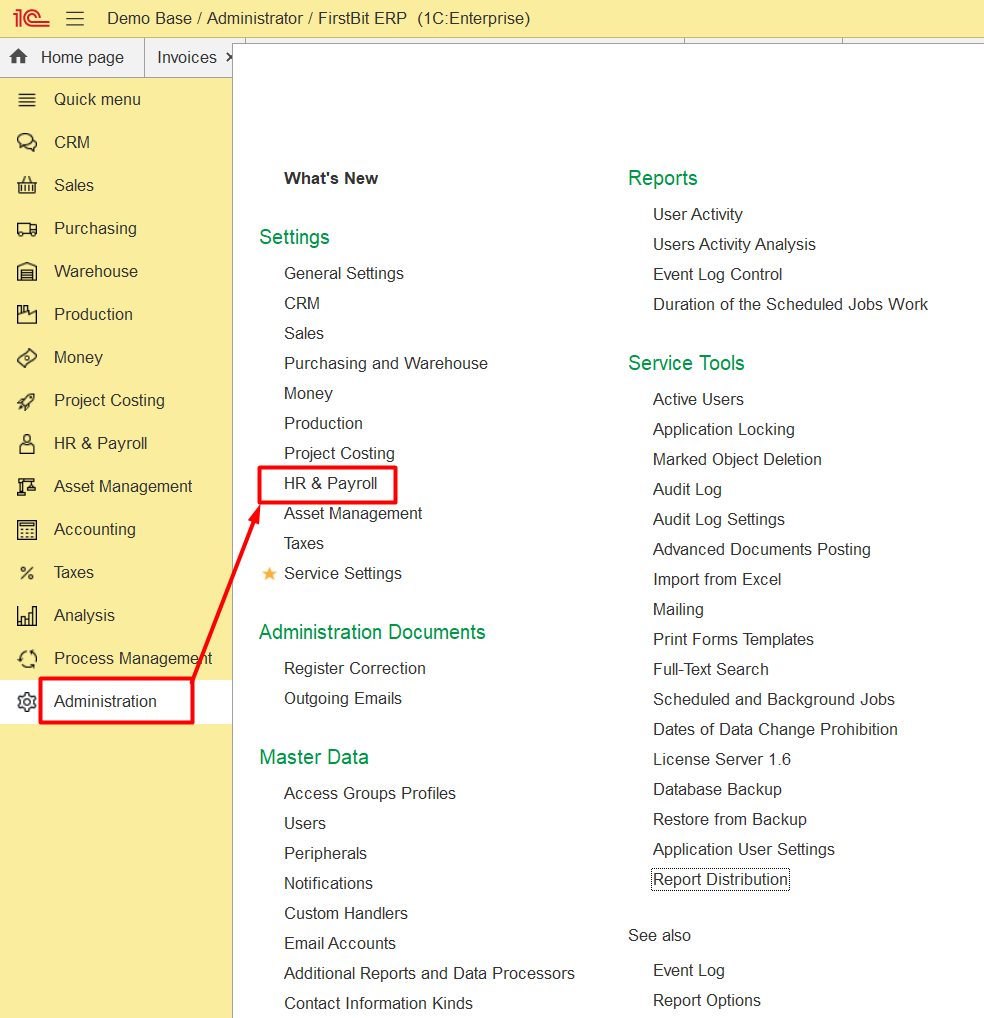Open the User Activity report
984x1018 pixels.
tap(698, 214)
